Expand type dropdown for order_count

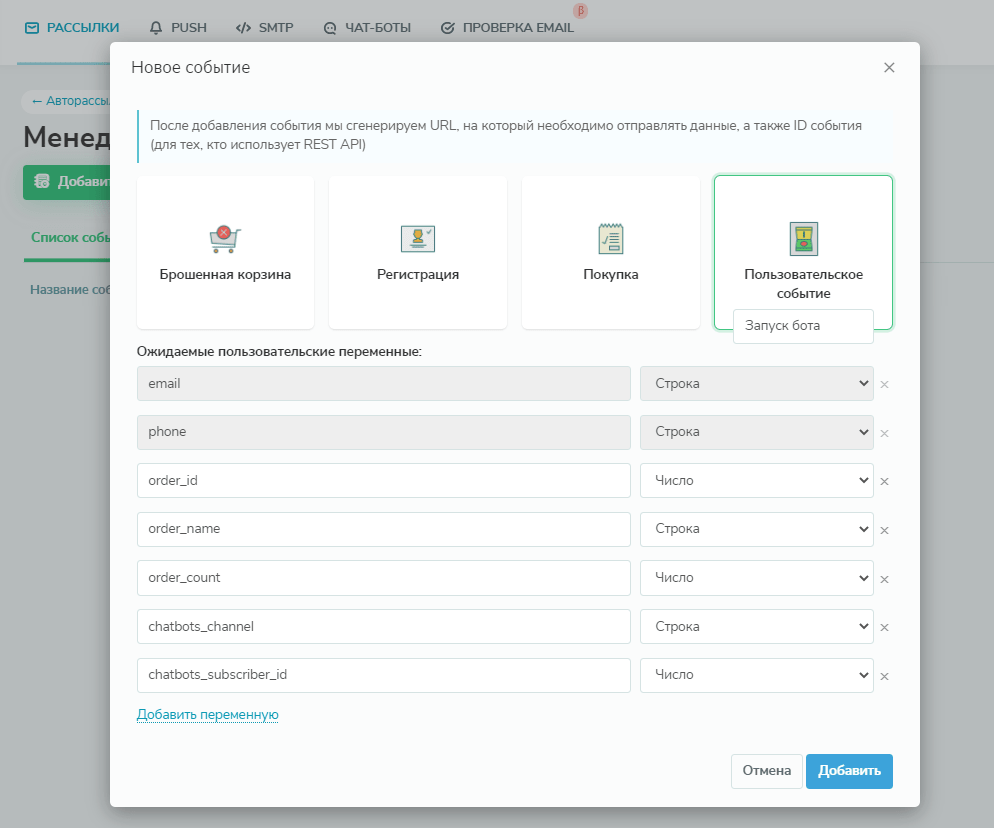pos(756,577)
